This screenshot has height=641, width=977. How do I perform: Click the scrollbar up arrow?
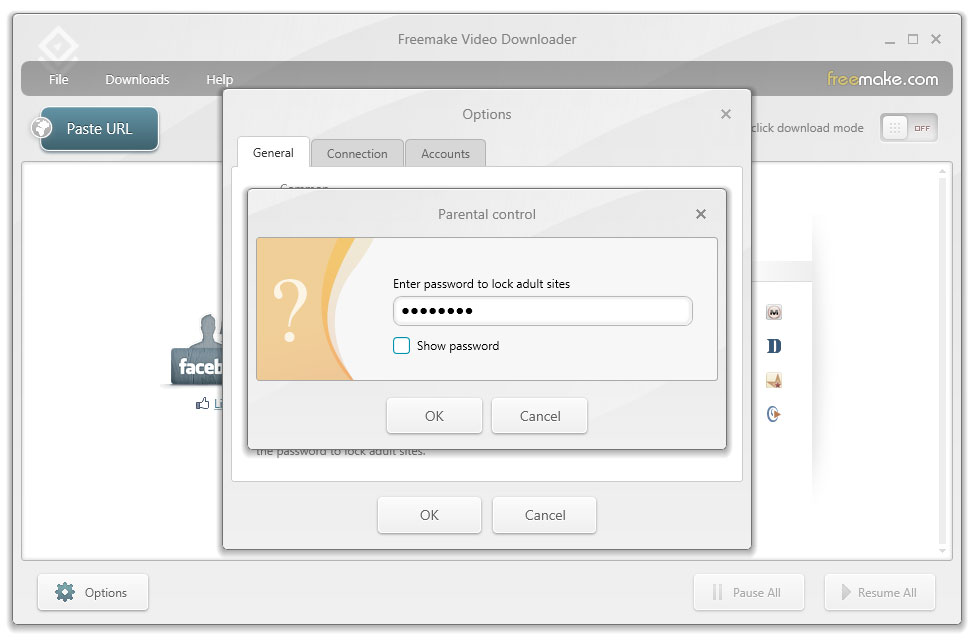[942, 171]
